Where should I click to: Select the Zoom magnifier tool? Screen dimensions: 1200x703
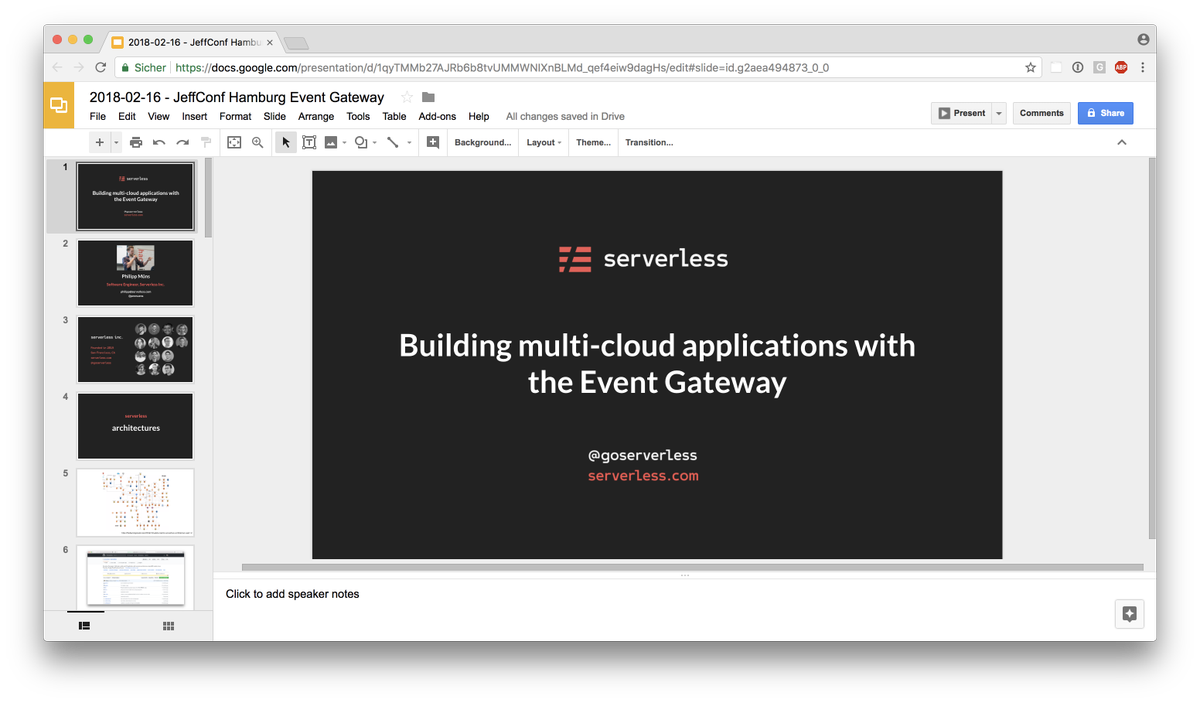258,143
